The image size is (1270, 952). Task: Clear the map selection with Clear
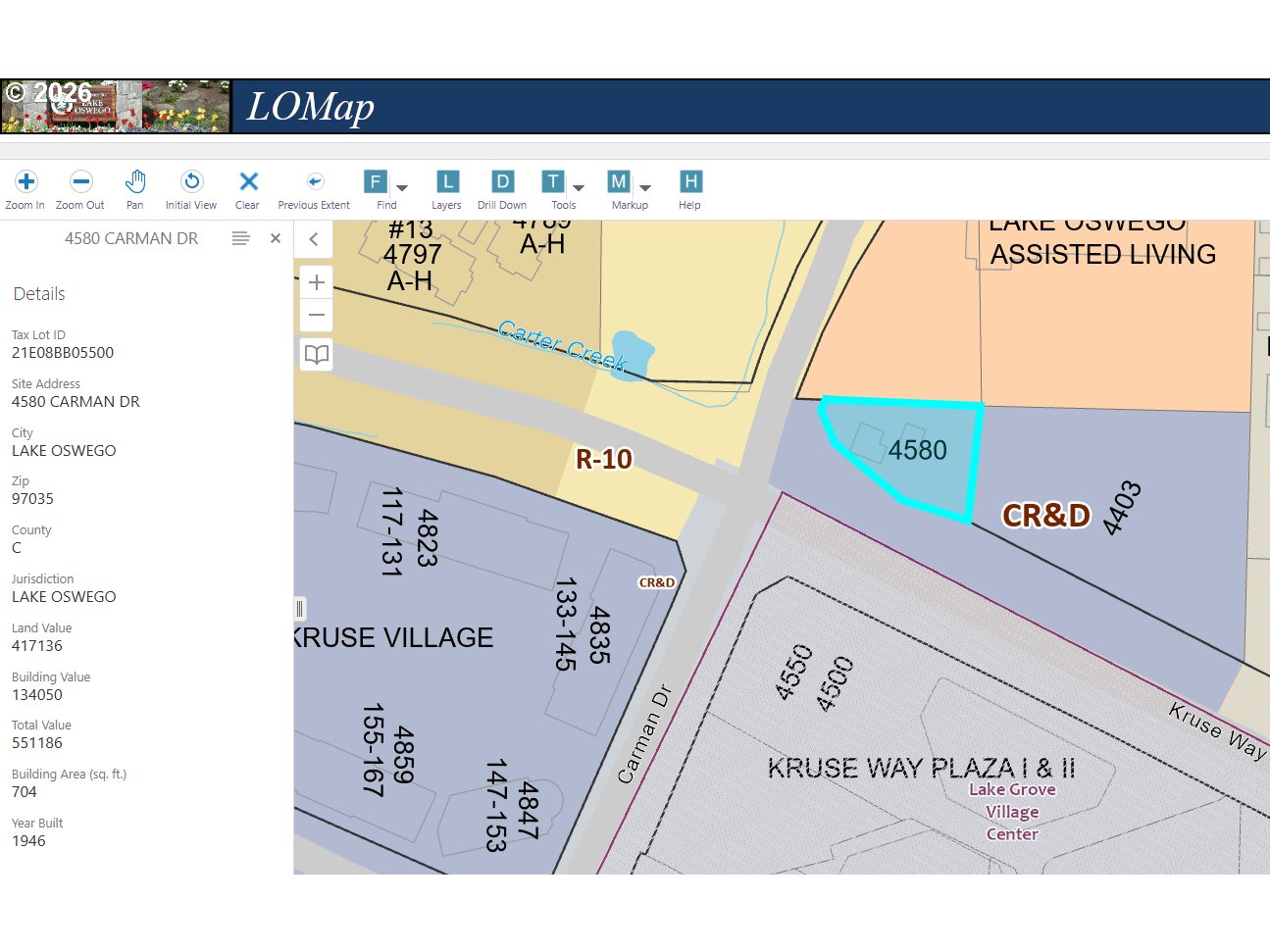[x=248, y=189]
